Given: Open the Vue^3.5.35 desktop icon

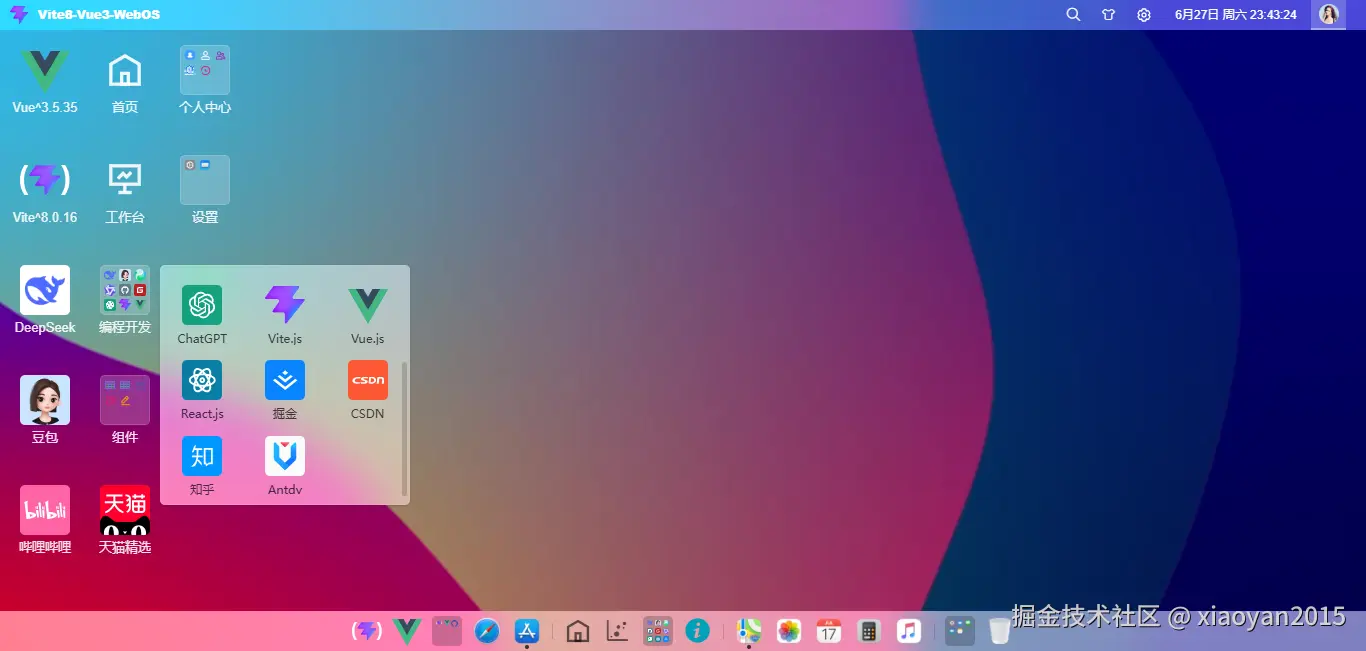Looking at the screenshot, I should (45, 70).
